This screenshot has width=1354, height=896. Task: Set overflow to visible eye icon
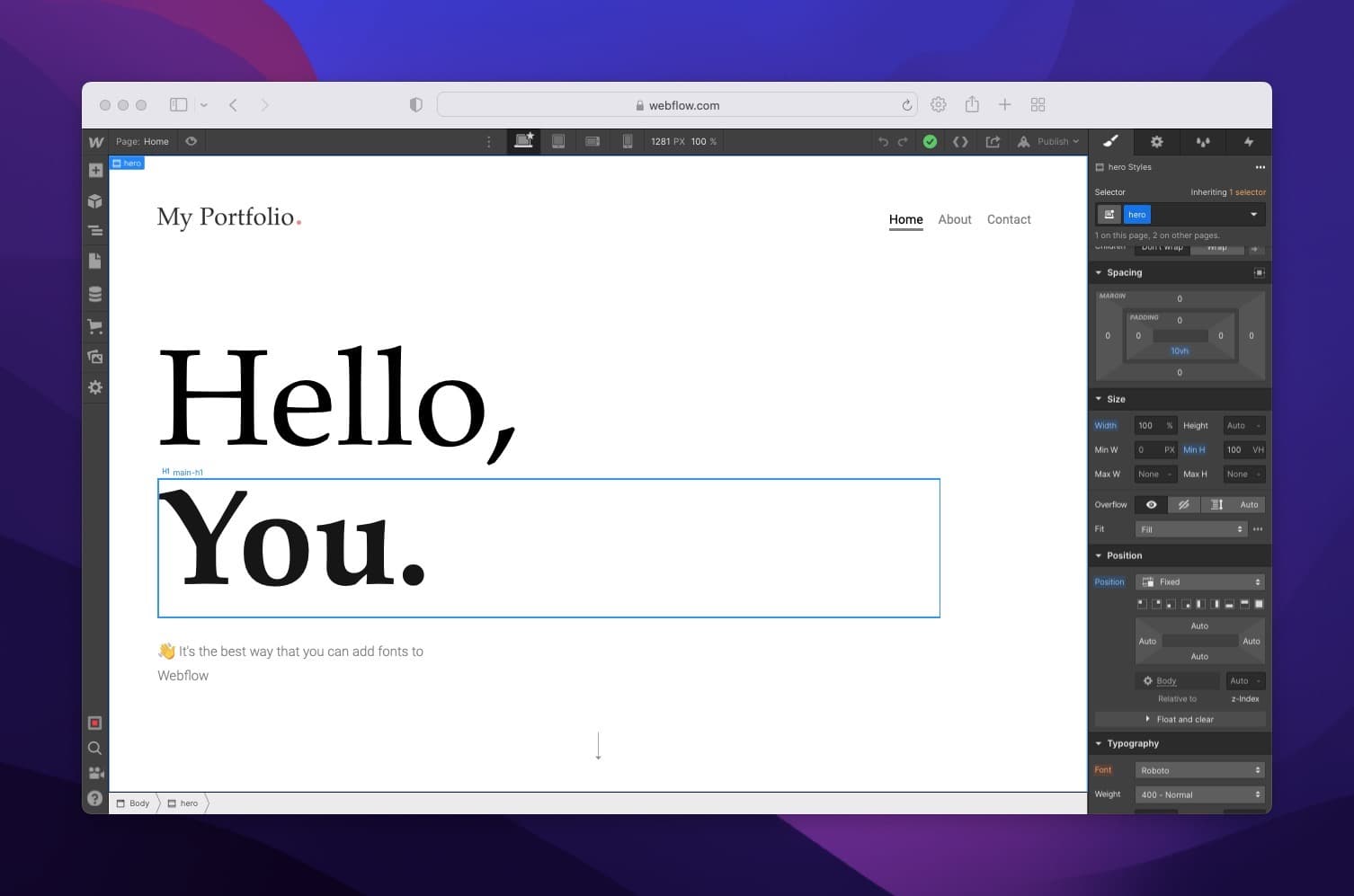1151,505
